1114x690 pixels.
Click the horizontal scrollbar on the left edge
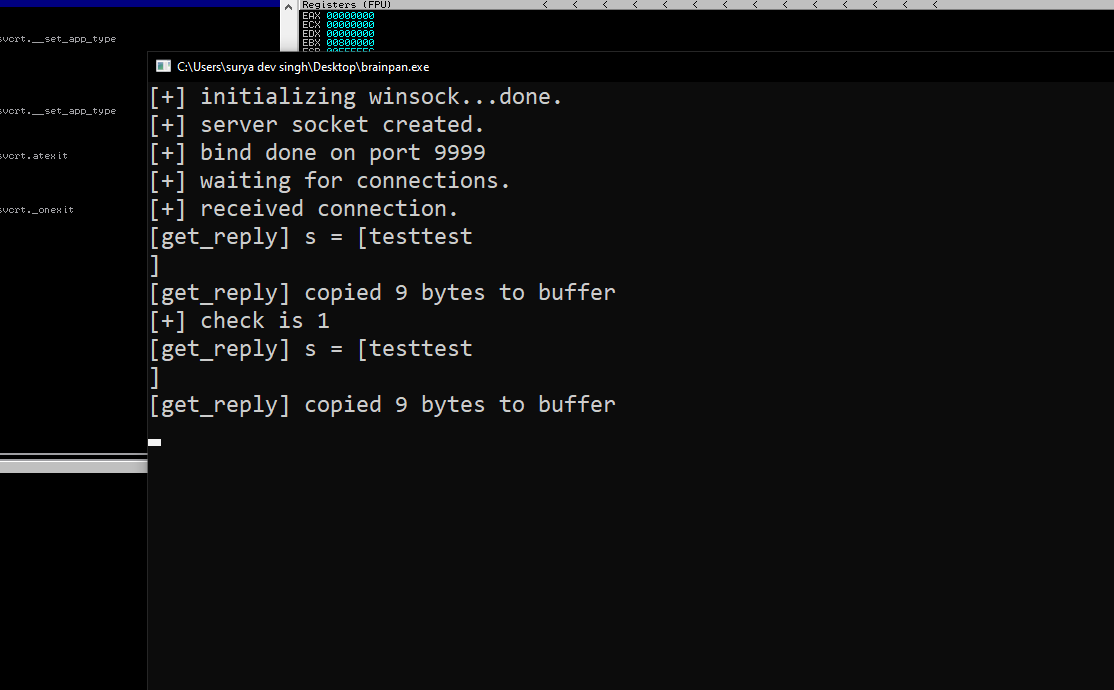[x=74, y=464]
